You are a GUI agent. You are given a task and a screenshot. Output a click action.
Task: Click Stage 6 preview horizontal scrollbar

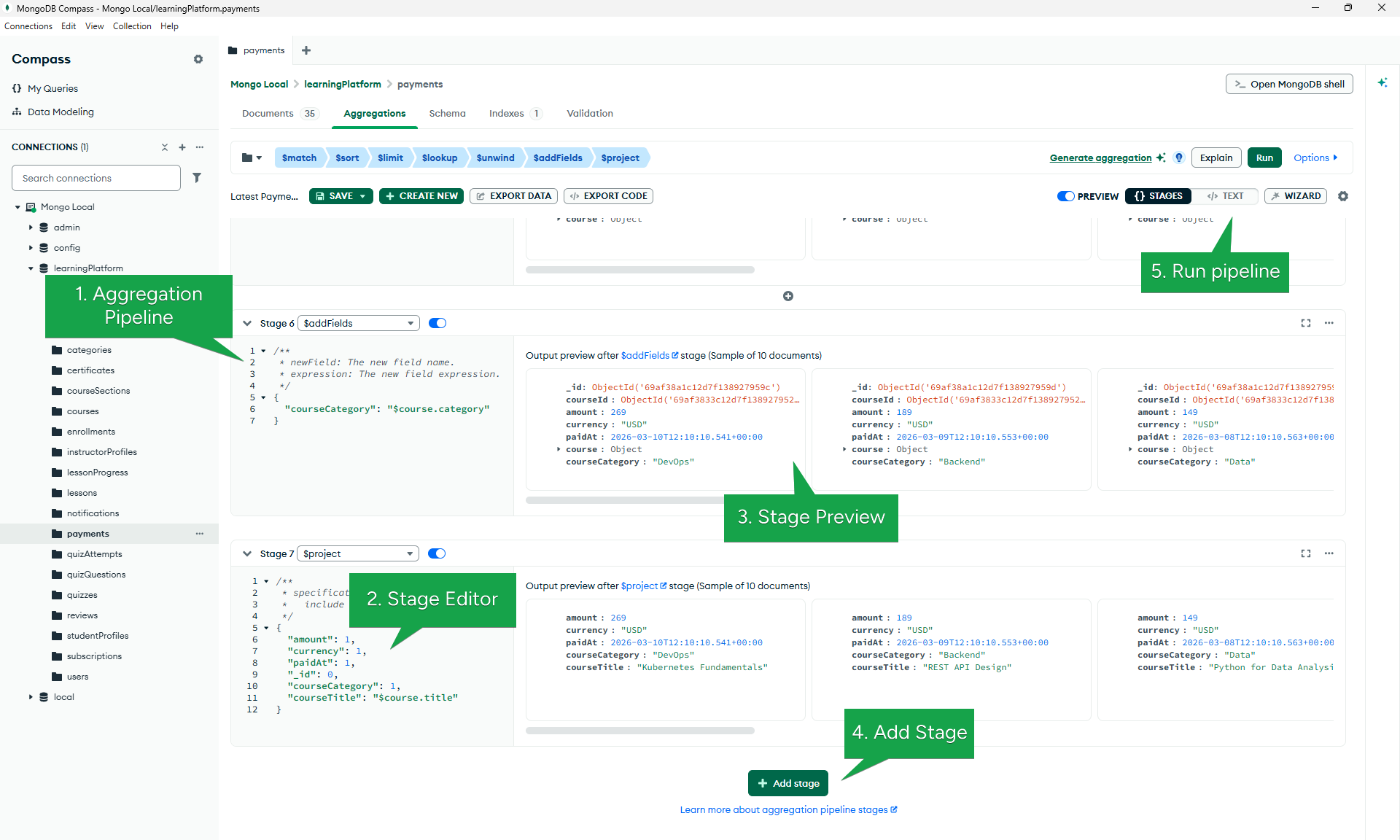coord(625,500)
